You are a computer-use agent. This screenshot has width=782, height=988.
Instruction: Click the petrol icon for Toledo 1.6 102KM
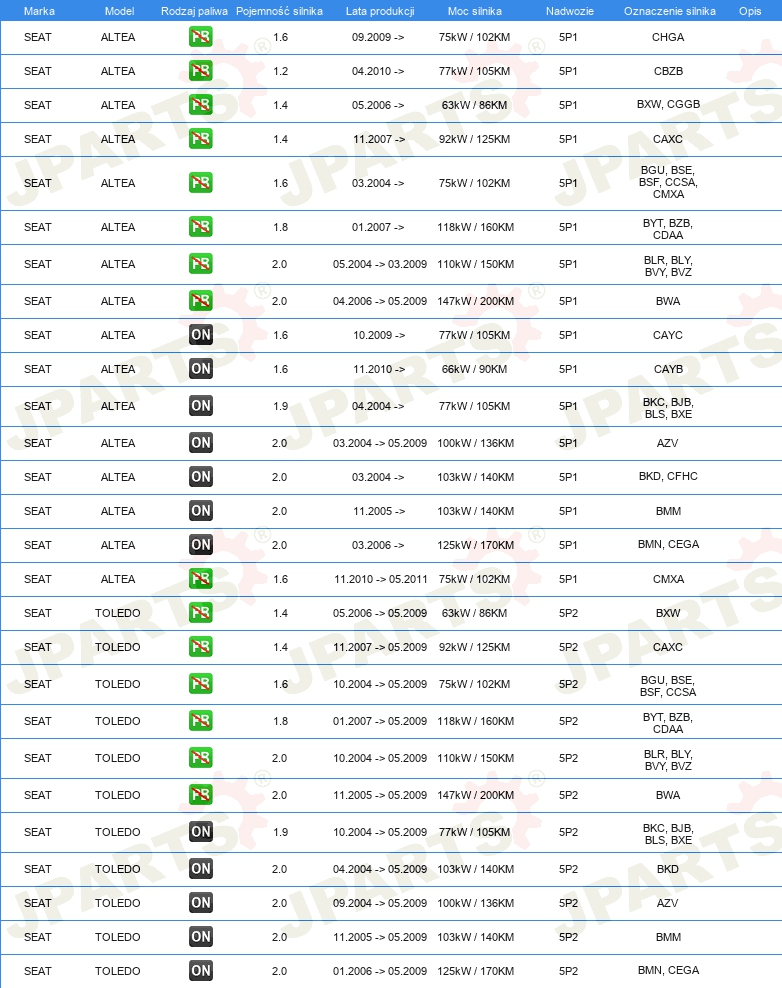pos(200,684)
